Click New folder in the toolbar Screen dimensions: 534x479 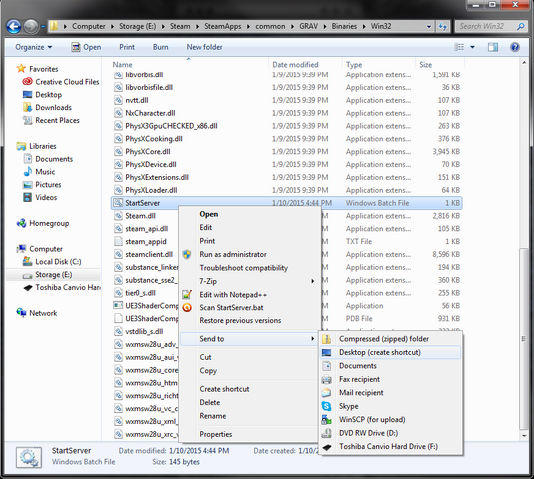[x=204, y=47]
